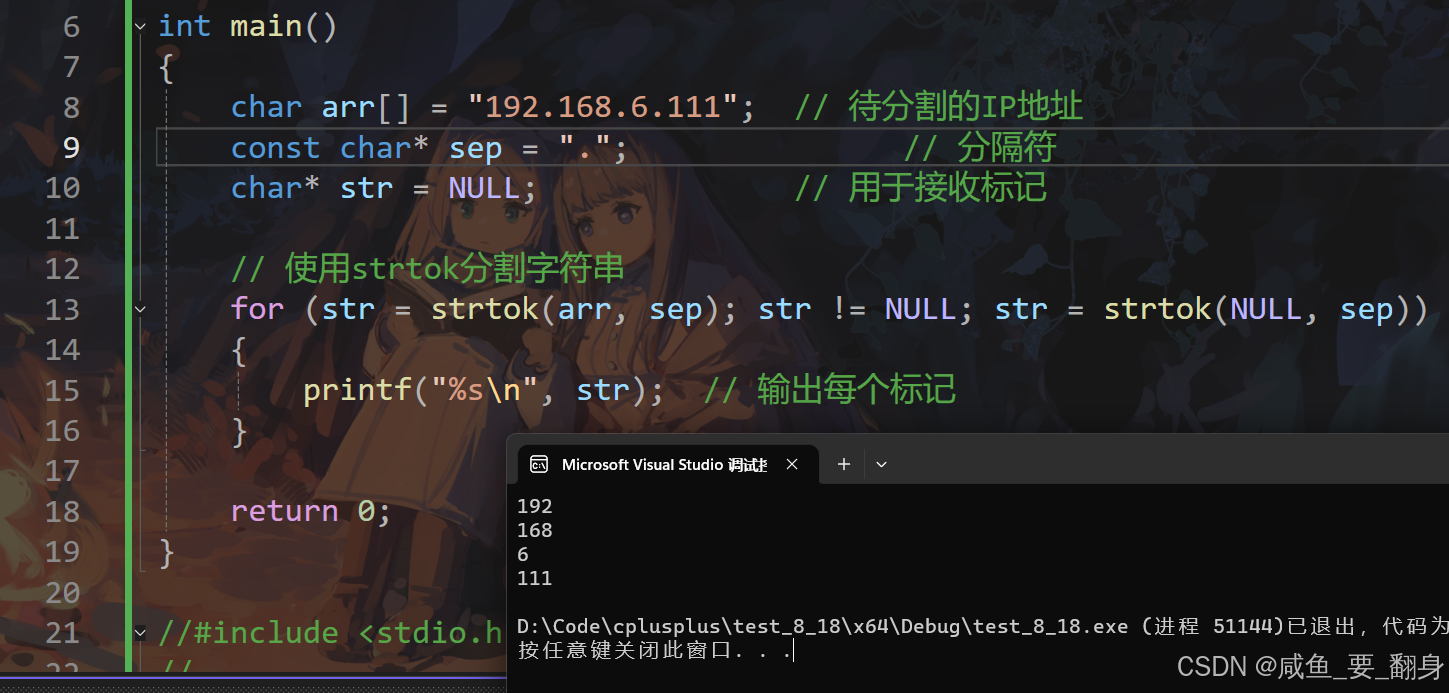Click line number 6 in the gutter
The height and width of the screenshot is (693, 1449).
pos(71,27)
